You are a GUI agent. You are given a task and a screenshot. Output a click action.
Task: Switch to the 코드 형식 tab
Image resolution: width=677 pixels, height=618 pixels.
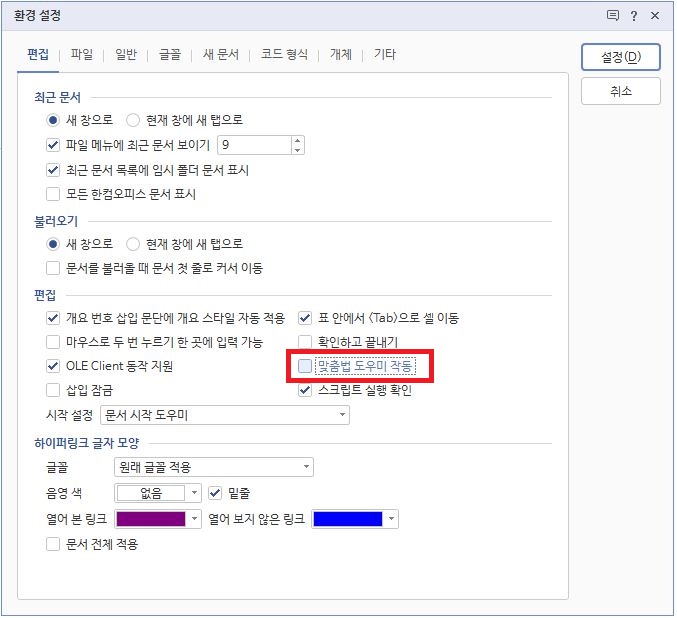click(x=284, y=54)
